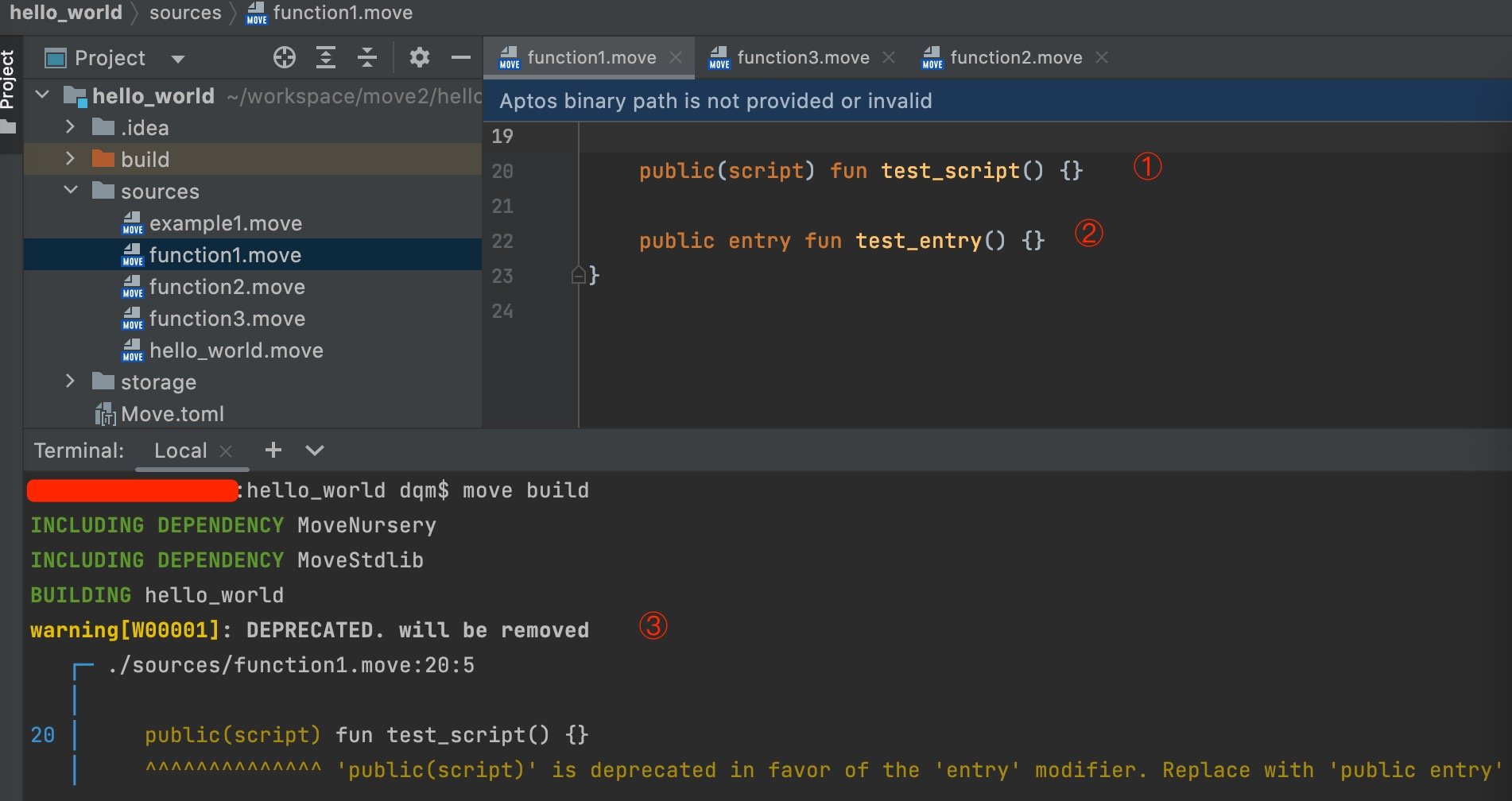
Task: Click the sources breadcrumb
Action: coord(185,13)
